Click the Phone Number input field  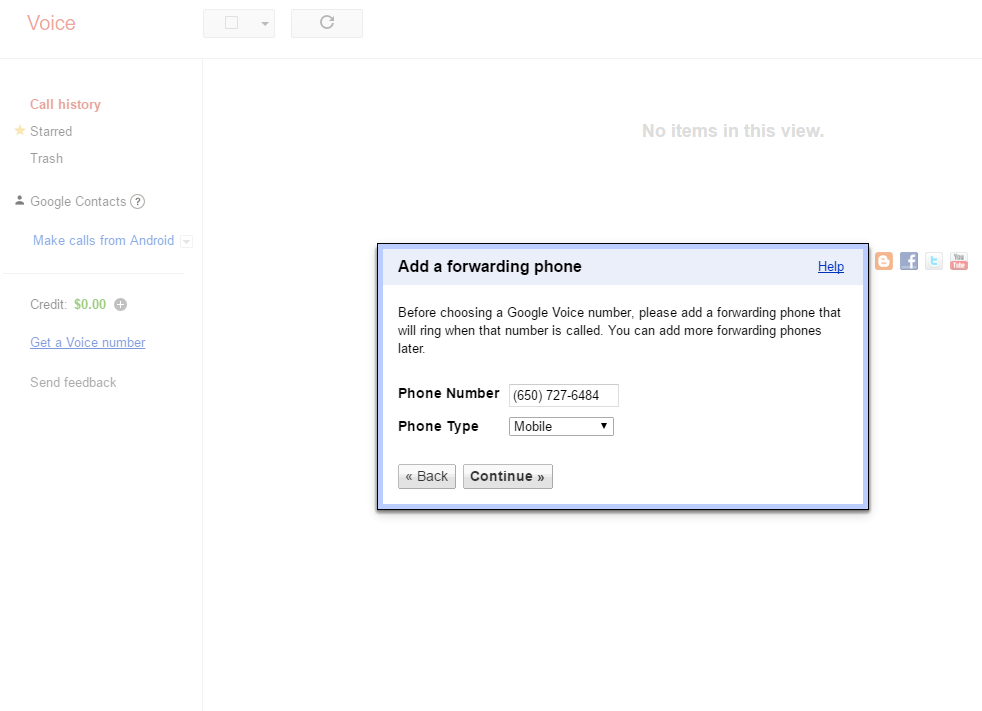[x=564, y=395]
